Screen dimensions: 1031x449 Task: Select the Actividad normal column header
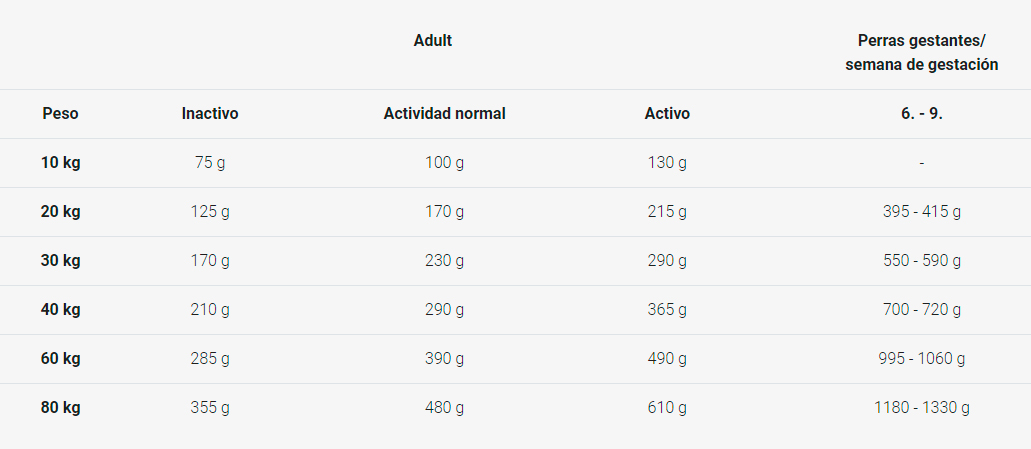pos(444,114)
